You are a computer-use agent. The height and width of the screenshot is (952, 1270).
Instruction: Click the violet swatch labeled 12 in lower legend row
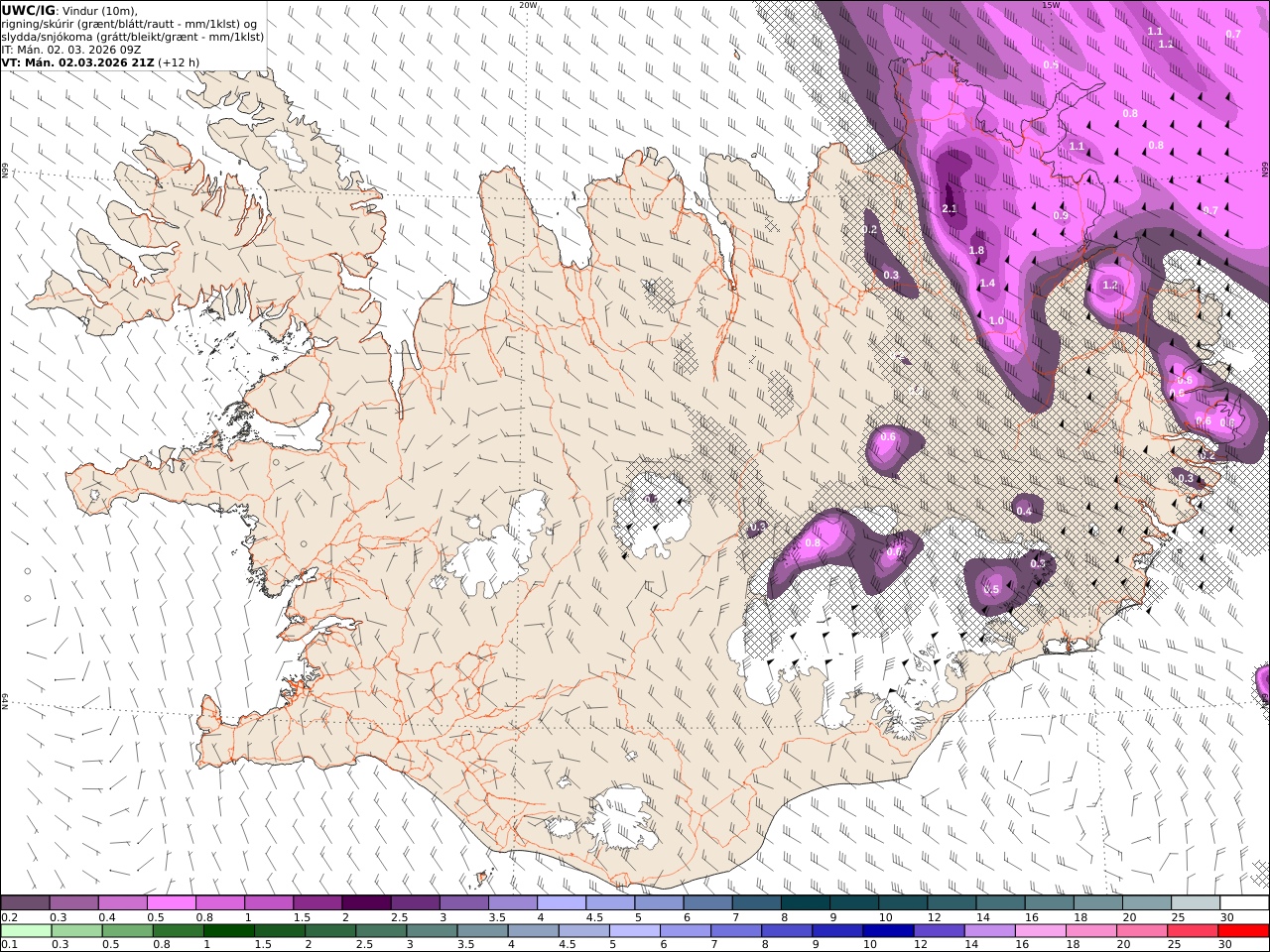[940, 931]
